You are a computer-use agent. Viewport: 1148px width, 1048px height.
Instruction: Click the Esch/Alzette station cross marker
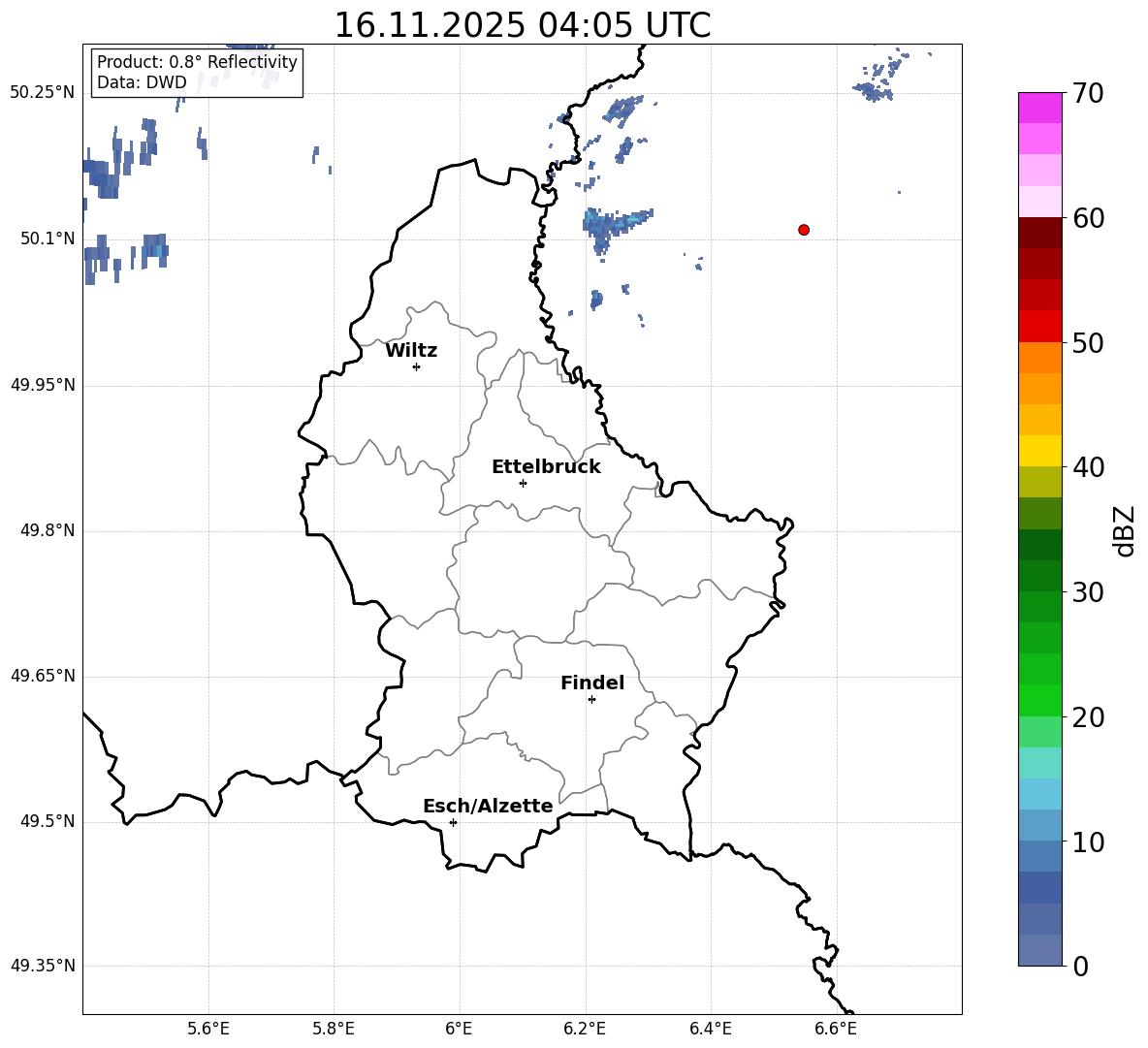tap(453, 822)
